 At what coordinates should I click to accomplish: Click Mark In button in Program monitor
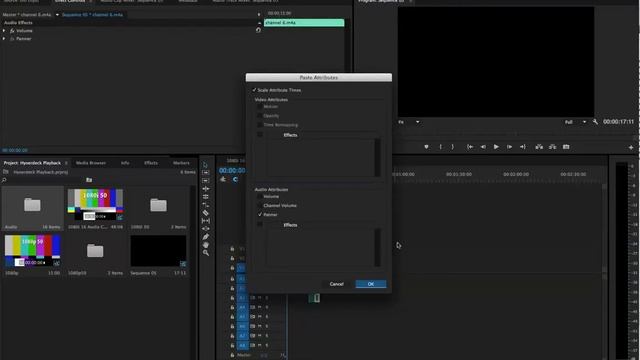pyautogui.click(x=440, y=147)
